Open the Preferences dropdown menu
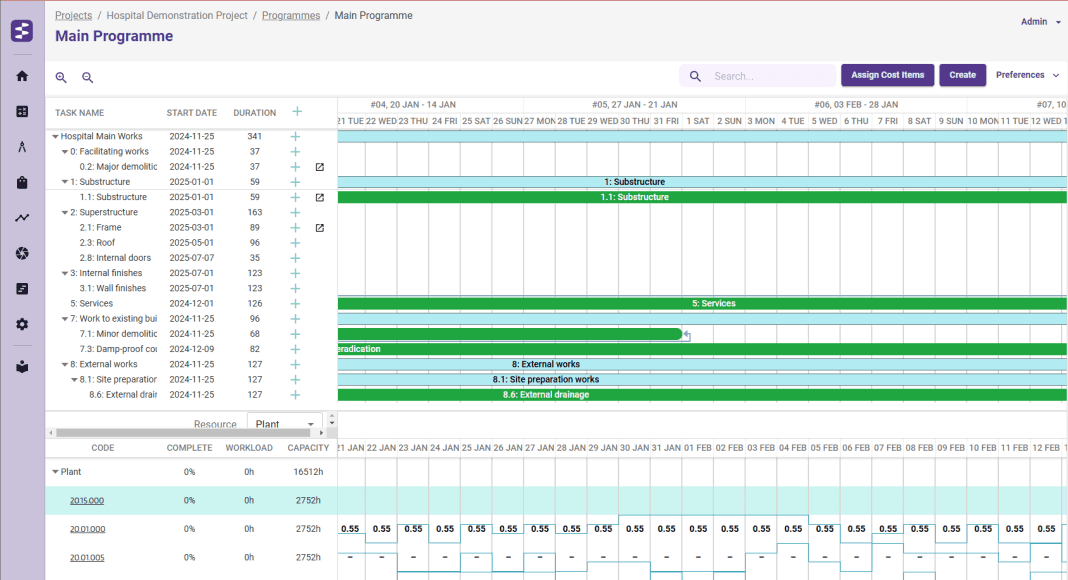The width and height of the screenshot is (1068, 580). (1027, 75)
